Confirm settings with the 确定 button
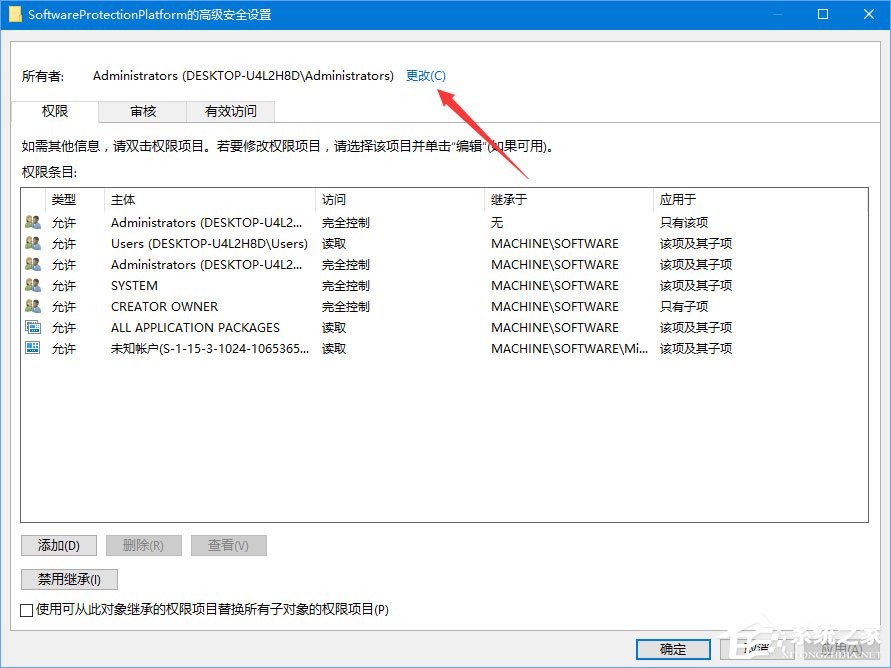The image size is (891, 668). [x=672, y=649]
